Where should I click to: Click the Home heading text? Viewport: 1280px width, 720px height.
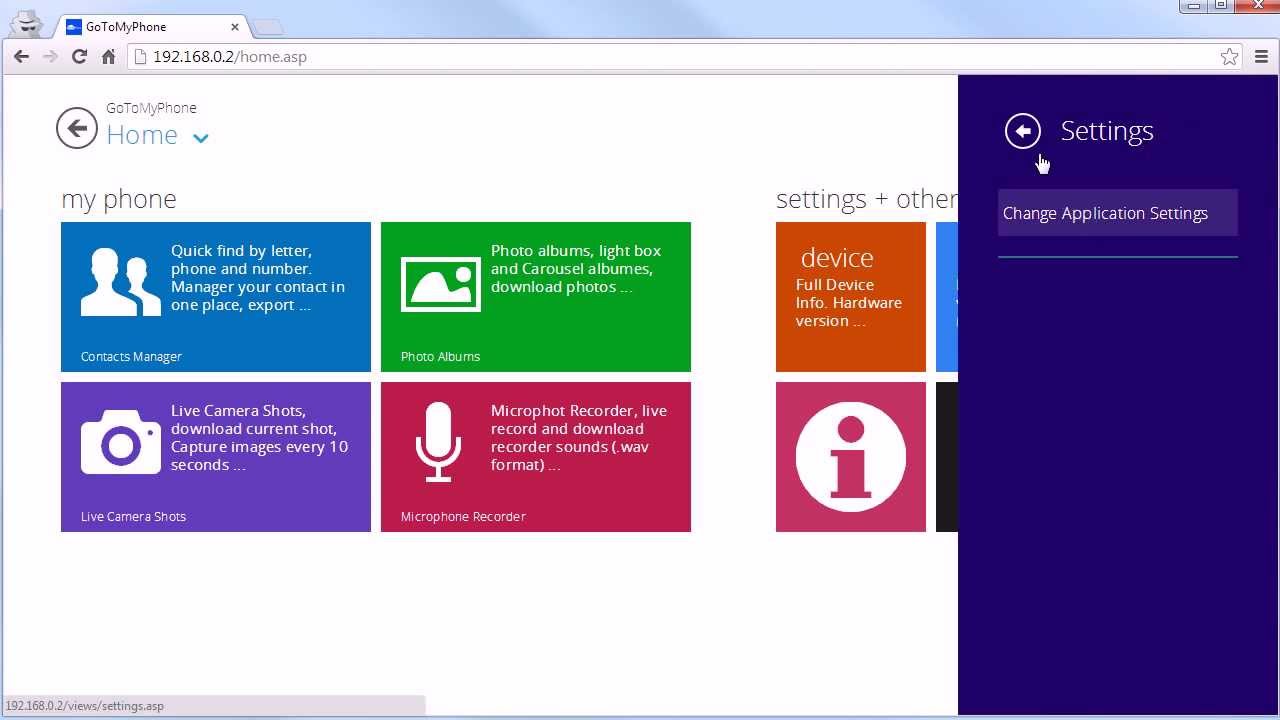(x=142, y=135)
